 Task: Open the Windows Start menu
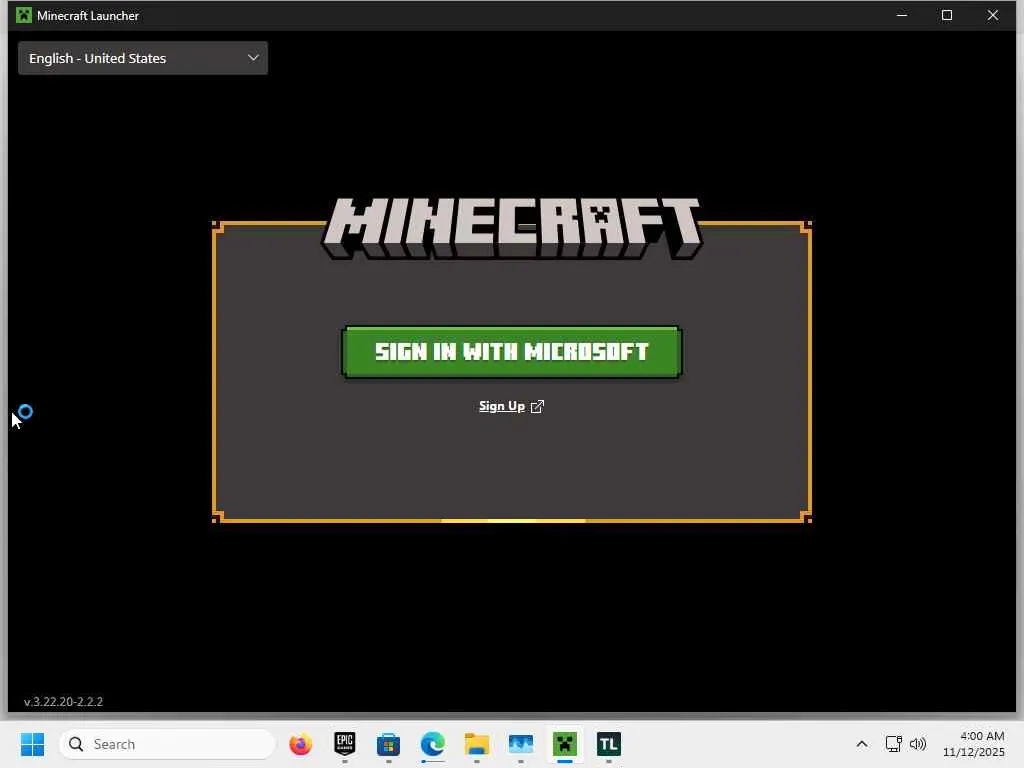point(32,744)
